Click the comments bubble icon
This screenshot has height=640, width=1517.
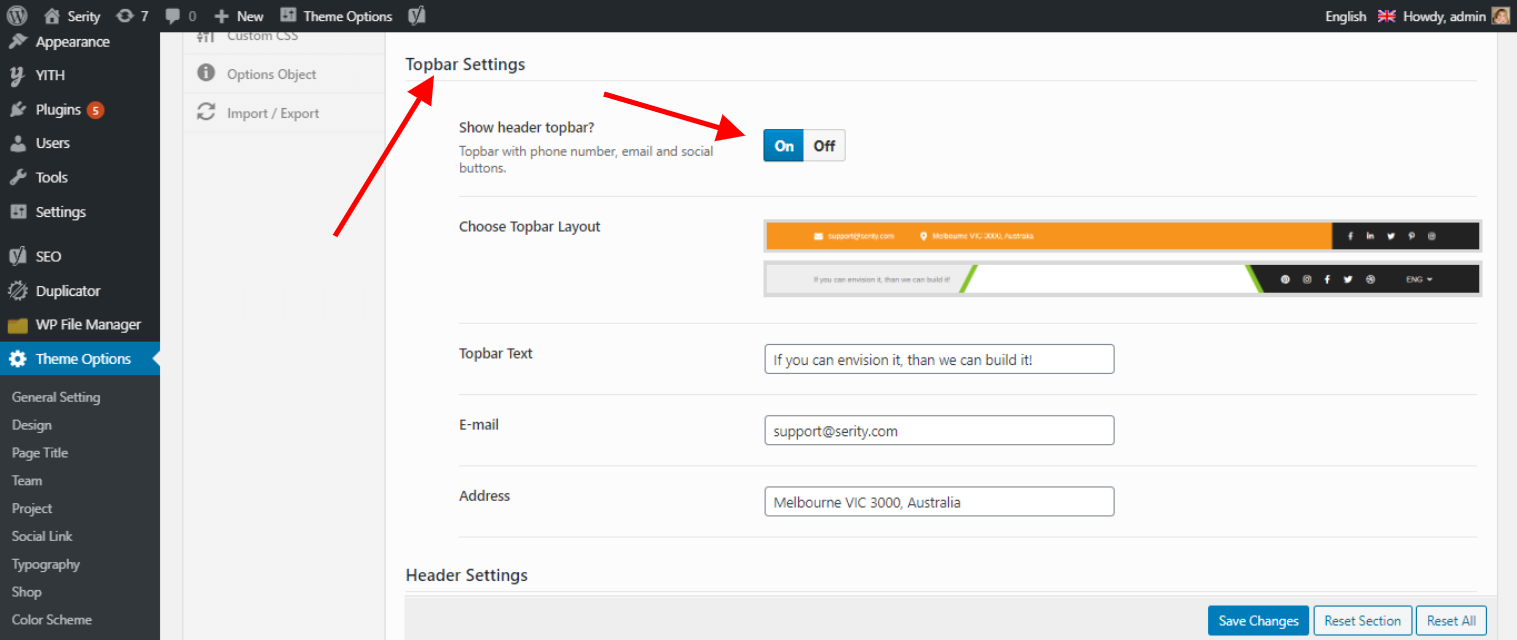173,16
